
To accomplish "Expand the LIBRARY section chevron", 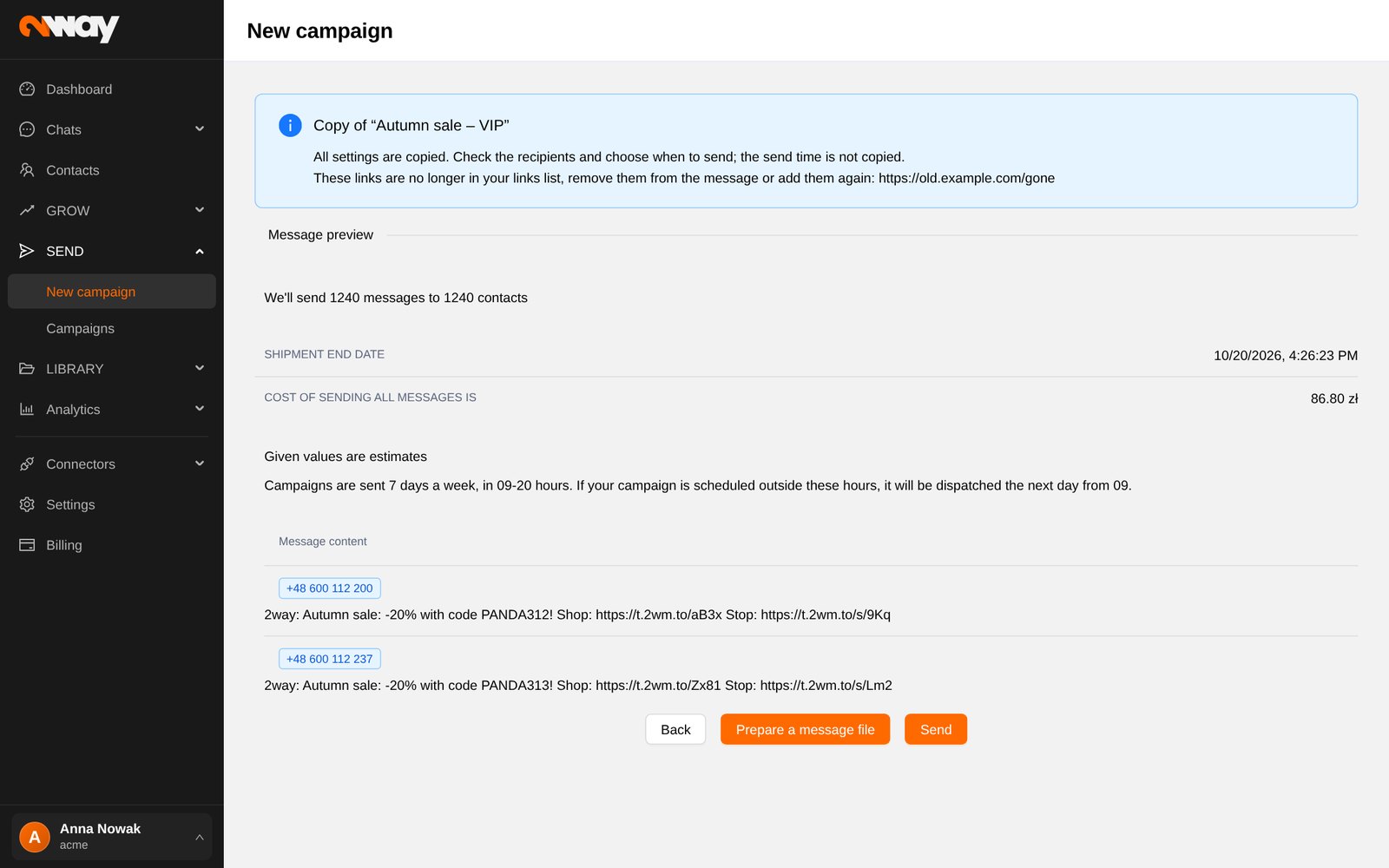I will coord(200,368).
